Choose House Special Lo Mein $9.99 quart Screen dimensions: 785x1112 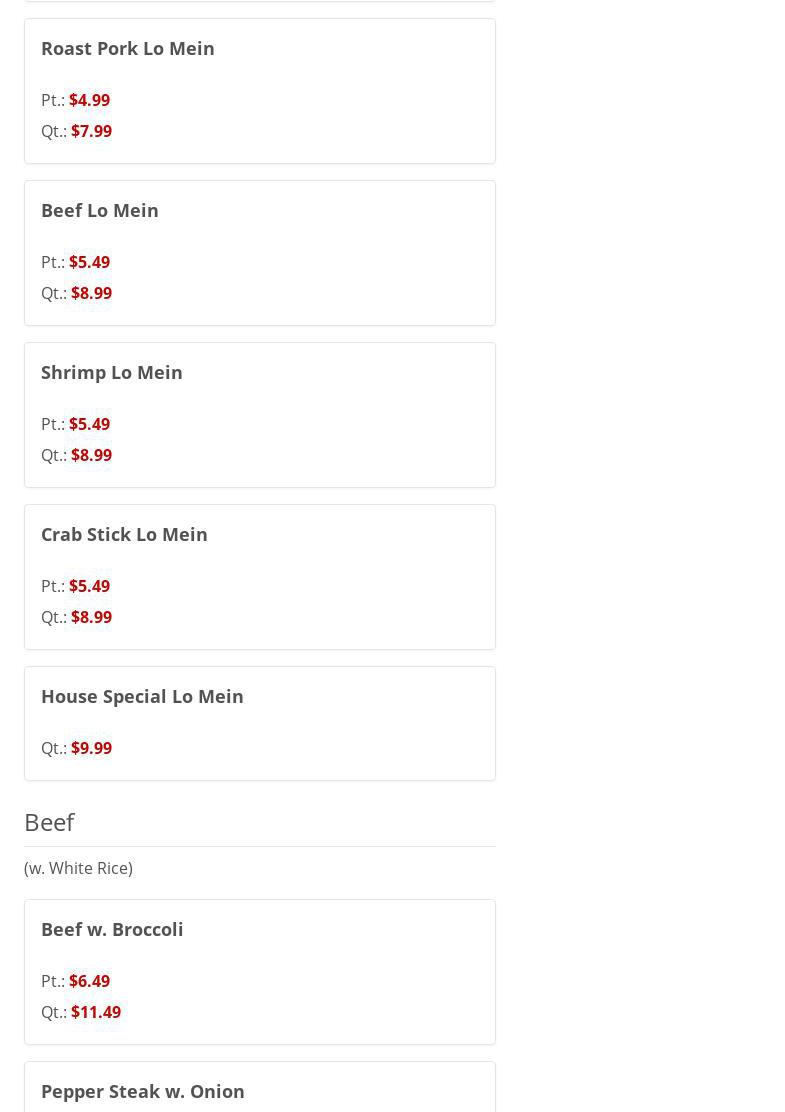[x=91, y=748]
